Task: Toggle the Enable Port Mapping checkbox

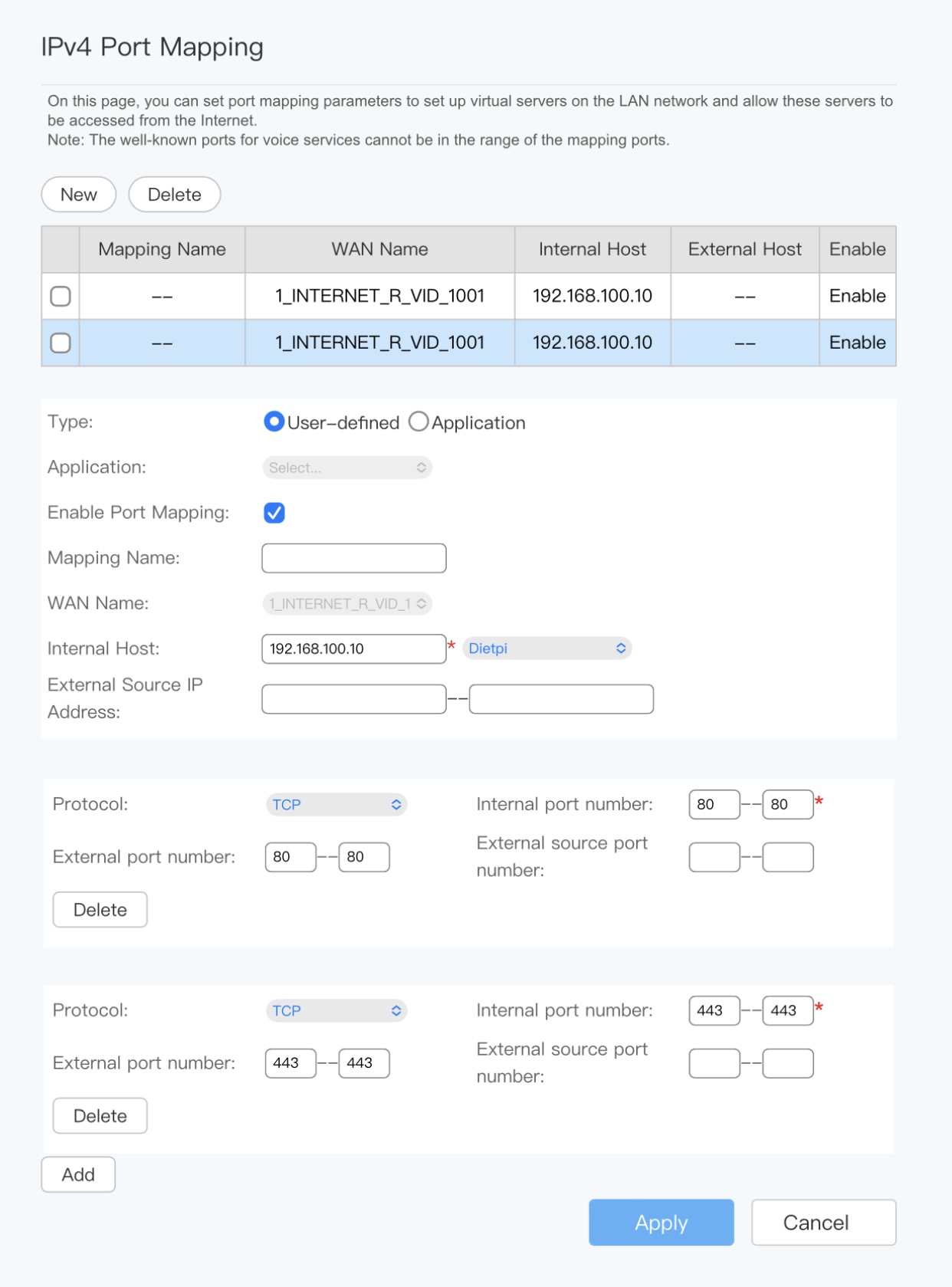Action: [274, 513]
